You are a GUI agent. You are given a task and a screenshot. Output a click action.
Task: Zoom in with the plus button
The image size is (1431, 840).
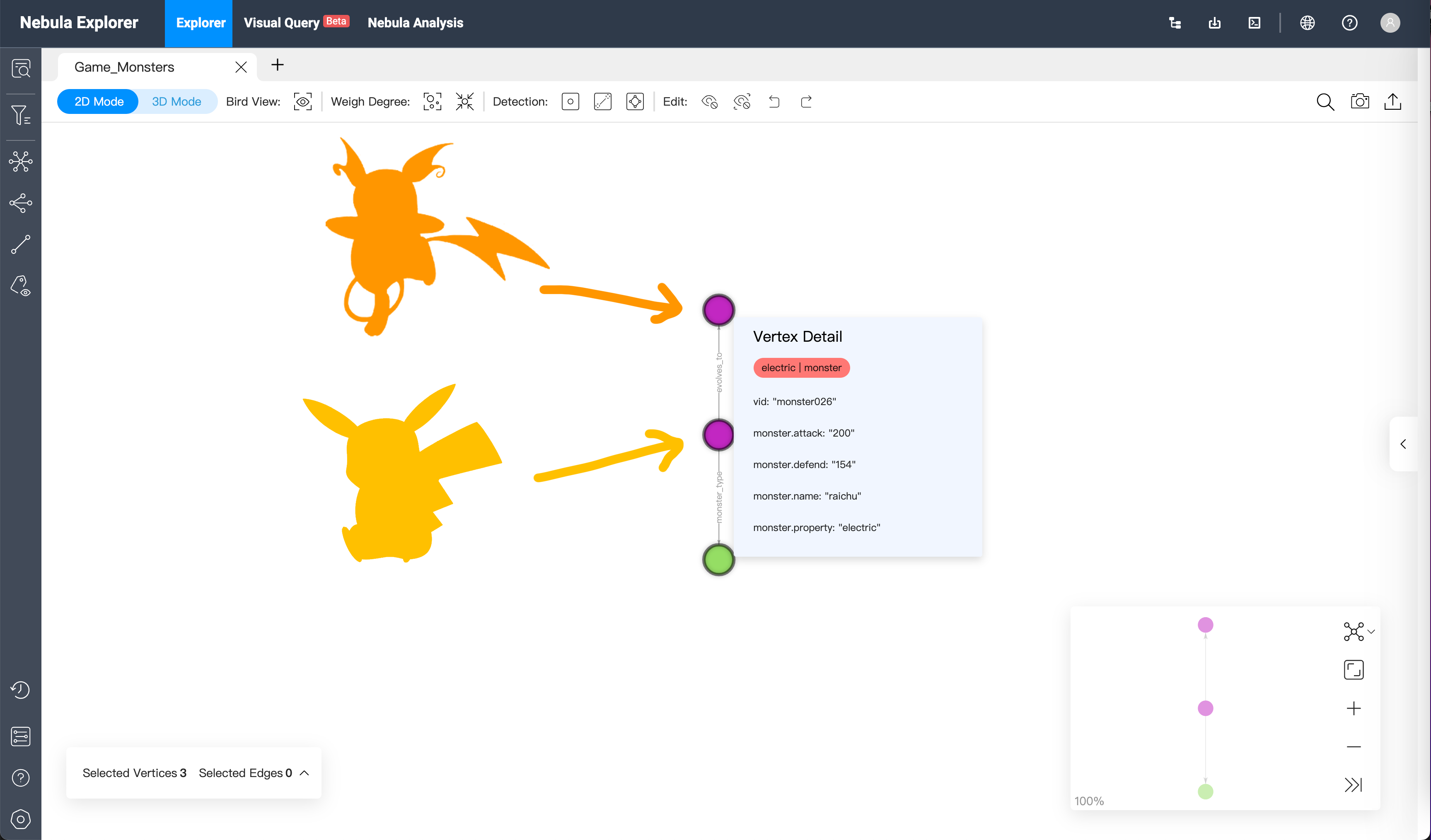point(1354,708)
